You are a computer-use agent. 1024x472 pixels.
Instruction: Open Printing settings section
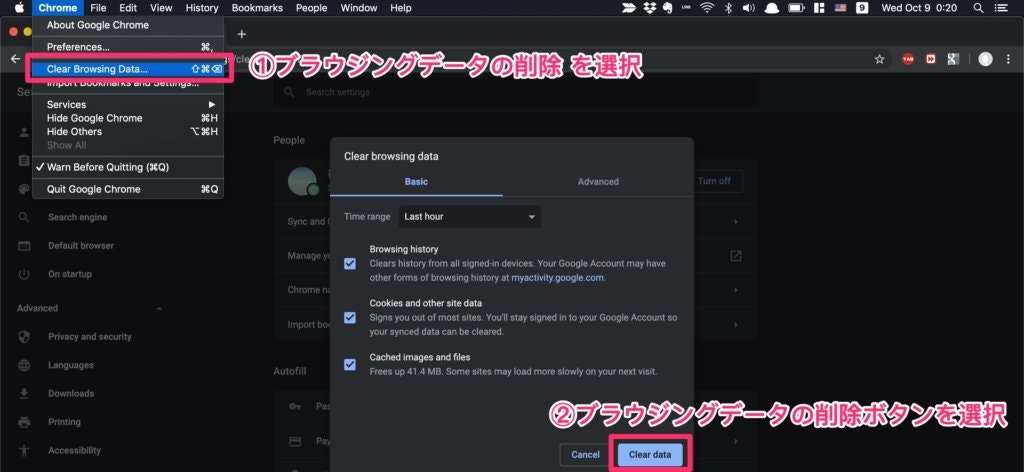click(x=65, y=422)
